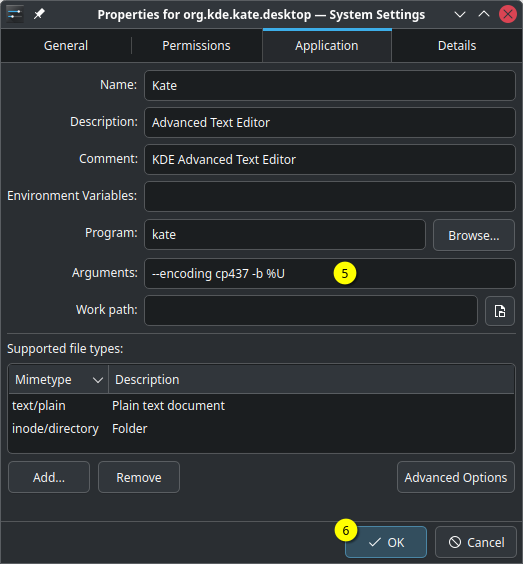Click the Plain text document description cell
Image resolution: width=523 pixels, height=564 pixels.
coord(168,406)
